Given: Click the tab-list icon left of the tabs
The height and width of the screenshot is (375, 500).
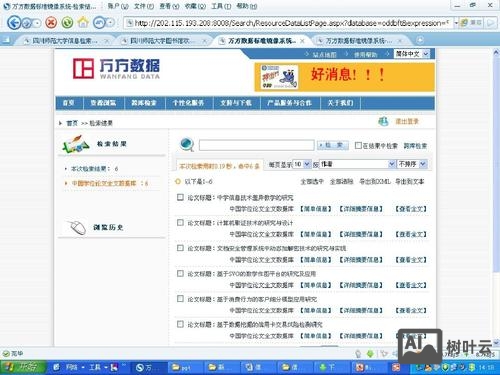Looking at the screenshot, I should (x=6, y=41).
